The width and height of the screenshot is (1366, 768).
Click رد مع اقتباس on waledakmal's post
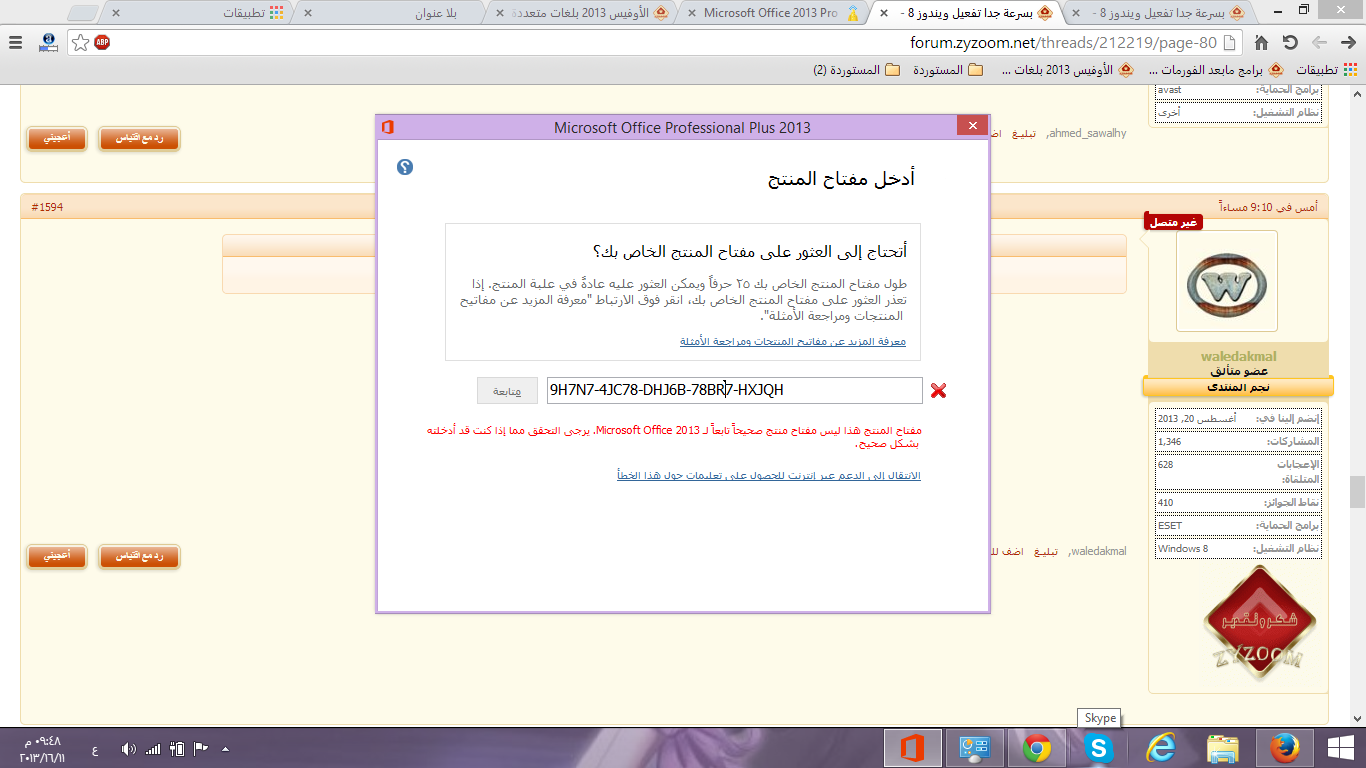pos(139,555)
